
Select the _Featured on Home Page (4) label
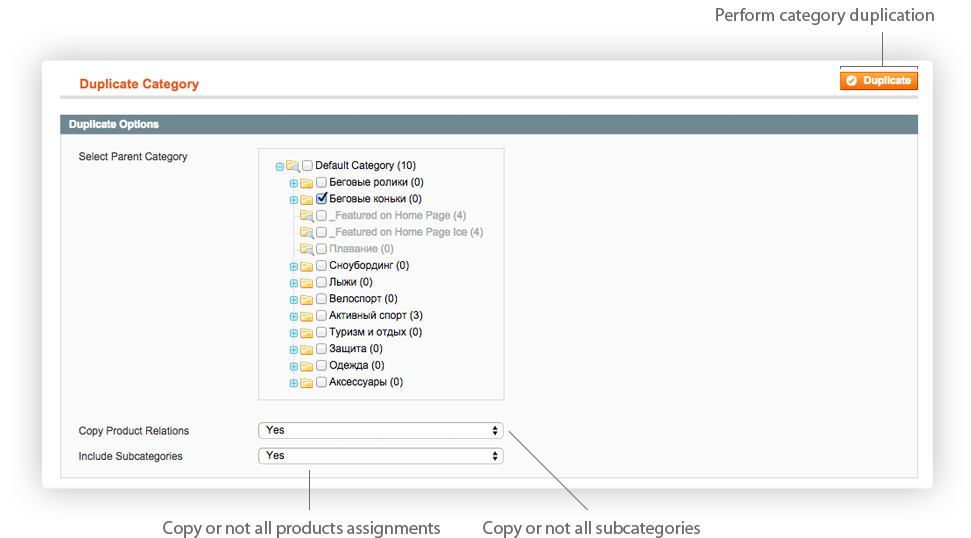398,215
